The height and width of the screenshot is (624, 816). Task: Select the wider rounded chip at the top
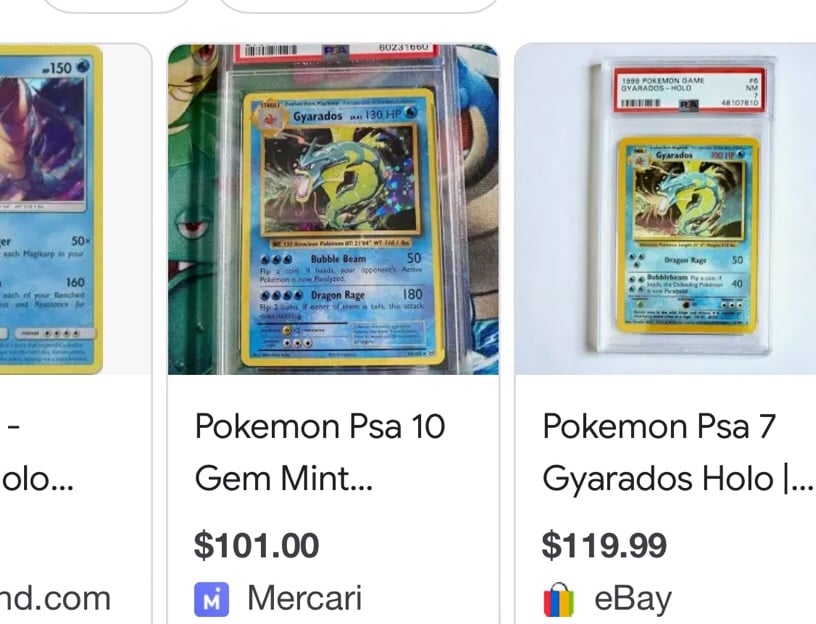358,4
